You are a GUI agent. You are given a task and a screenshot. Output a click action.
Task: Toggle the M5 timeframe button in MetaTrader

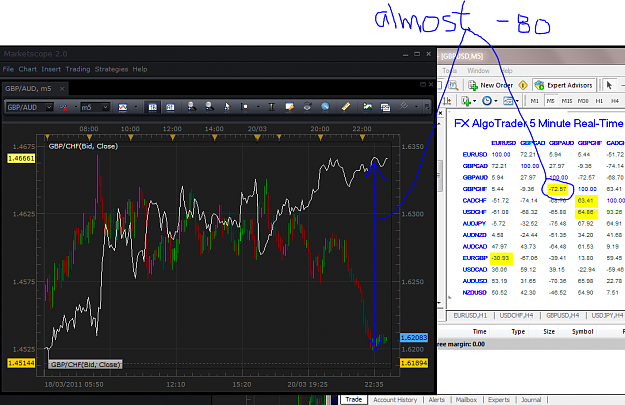[x=550, y=101]
